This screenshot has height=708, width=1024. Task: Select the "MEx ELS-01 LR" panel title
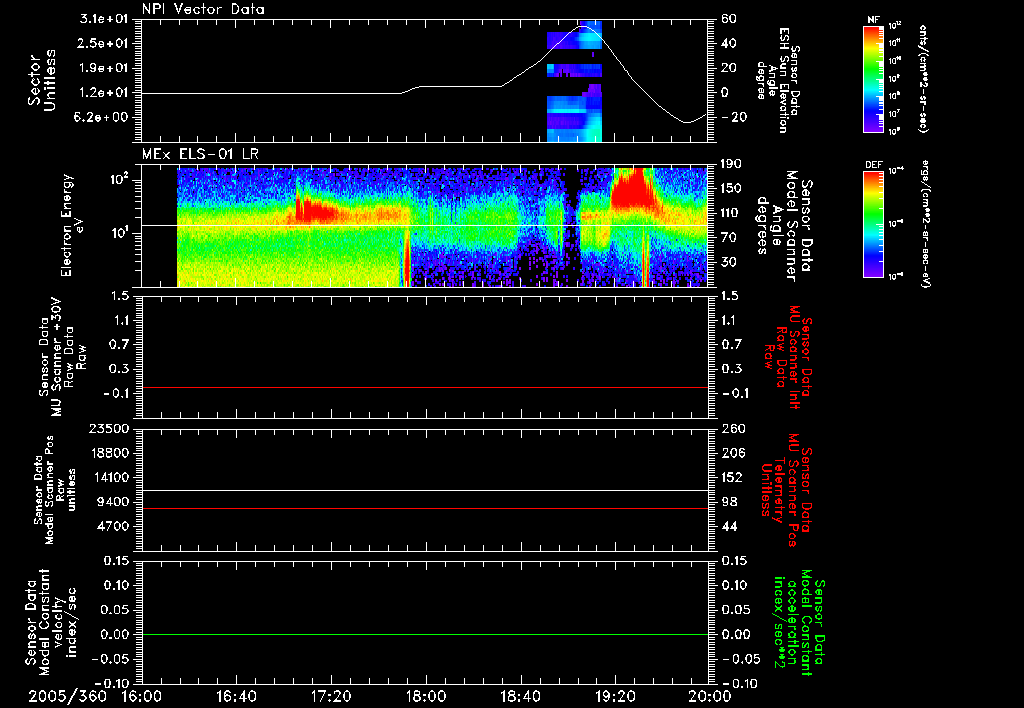pyautogui.click(x=200, y=154)
